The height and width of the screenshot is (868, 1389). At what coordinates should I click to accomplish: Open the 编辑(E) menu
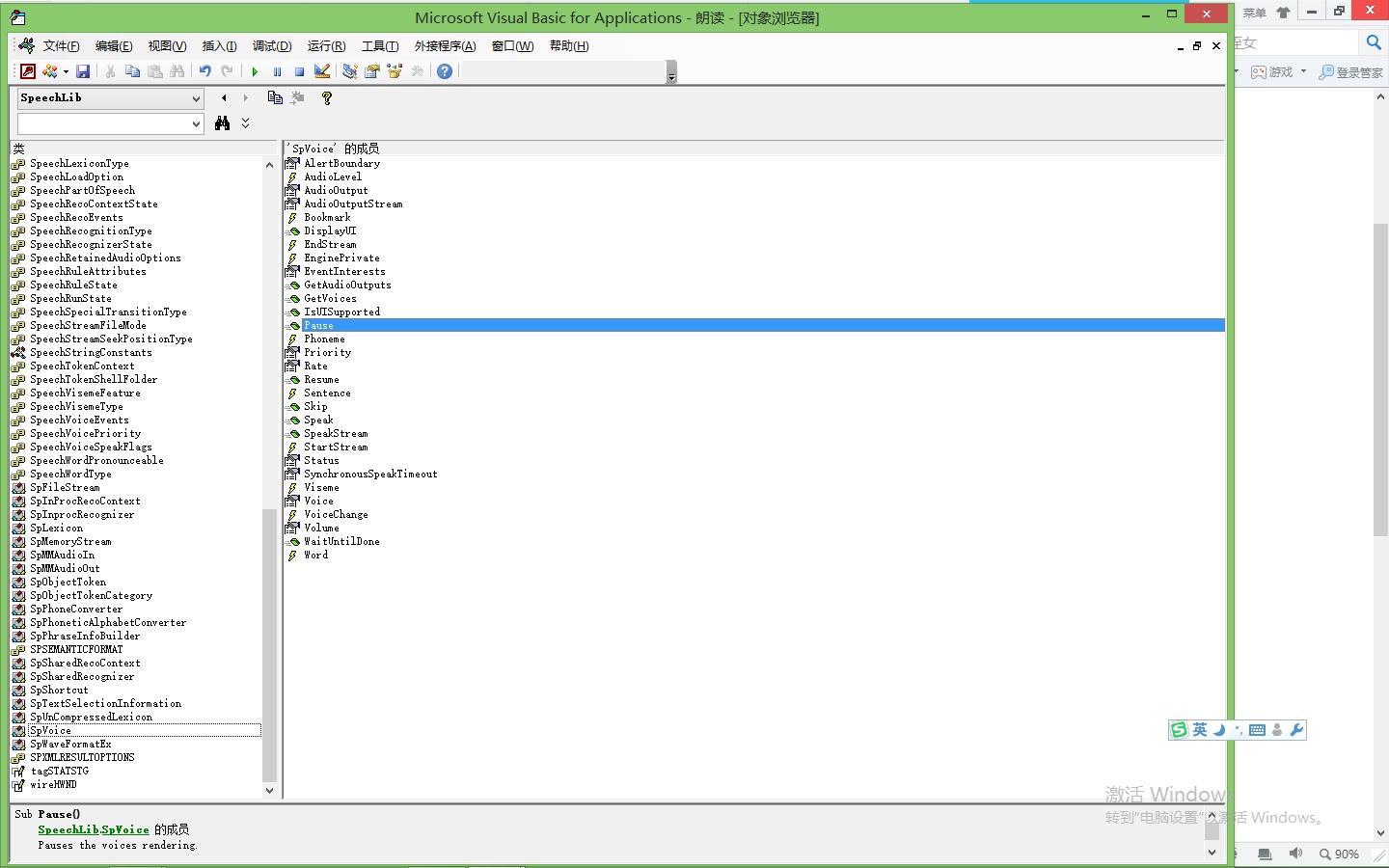[x=114, y=46]
